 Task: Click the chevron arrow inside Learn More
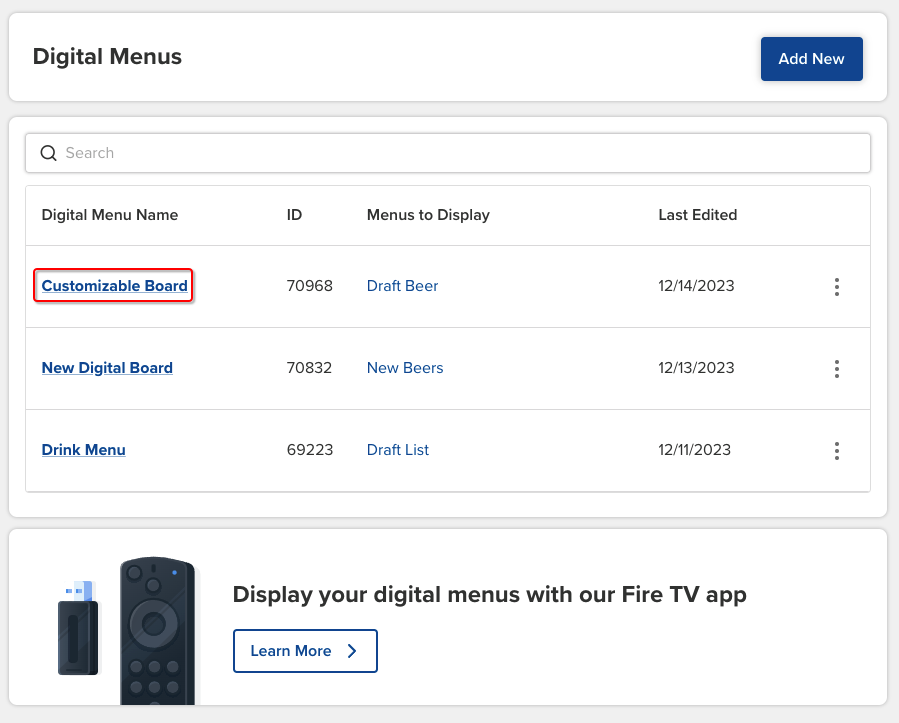(x=352, y=650)
